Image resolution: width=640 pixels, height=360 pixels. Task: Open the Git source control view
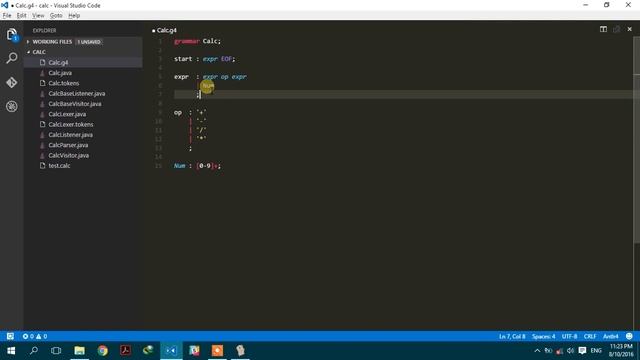point(12,82)
